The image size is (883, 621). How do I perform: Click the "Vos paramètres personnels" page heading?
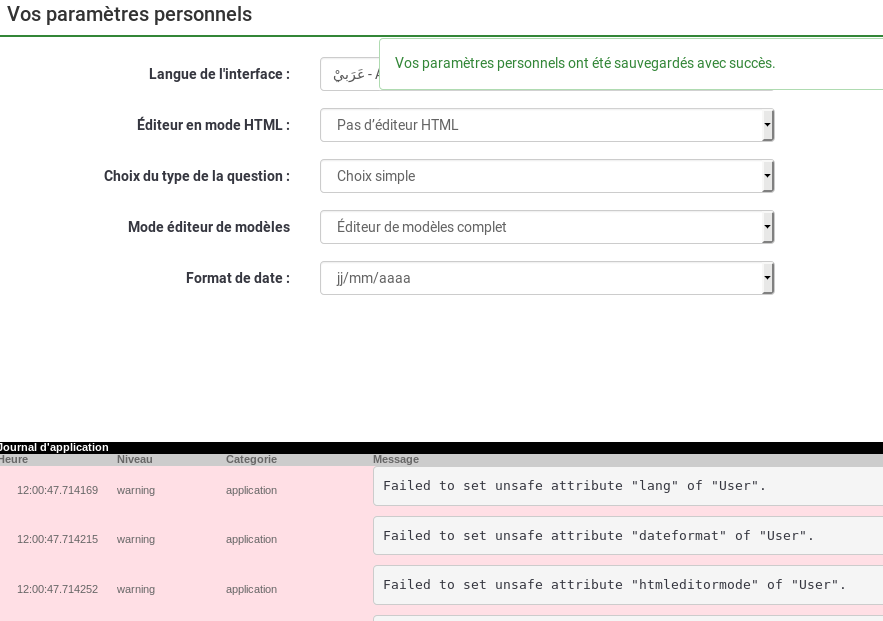pos(130,15)
